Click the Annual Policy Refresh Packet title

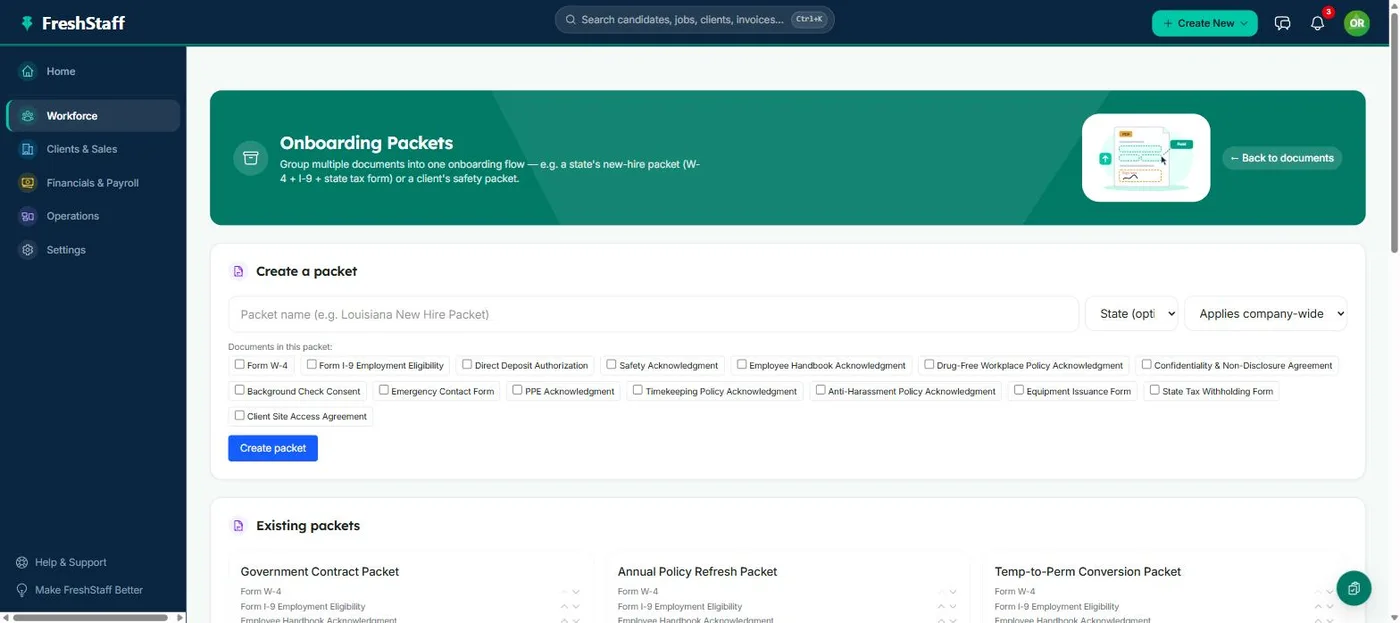click(x=697, y=572)
